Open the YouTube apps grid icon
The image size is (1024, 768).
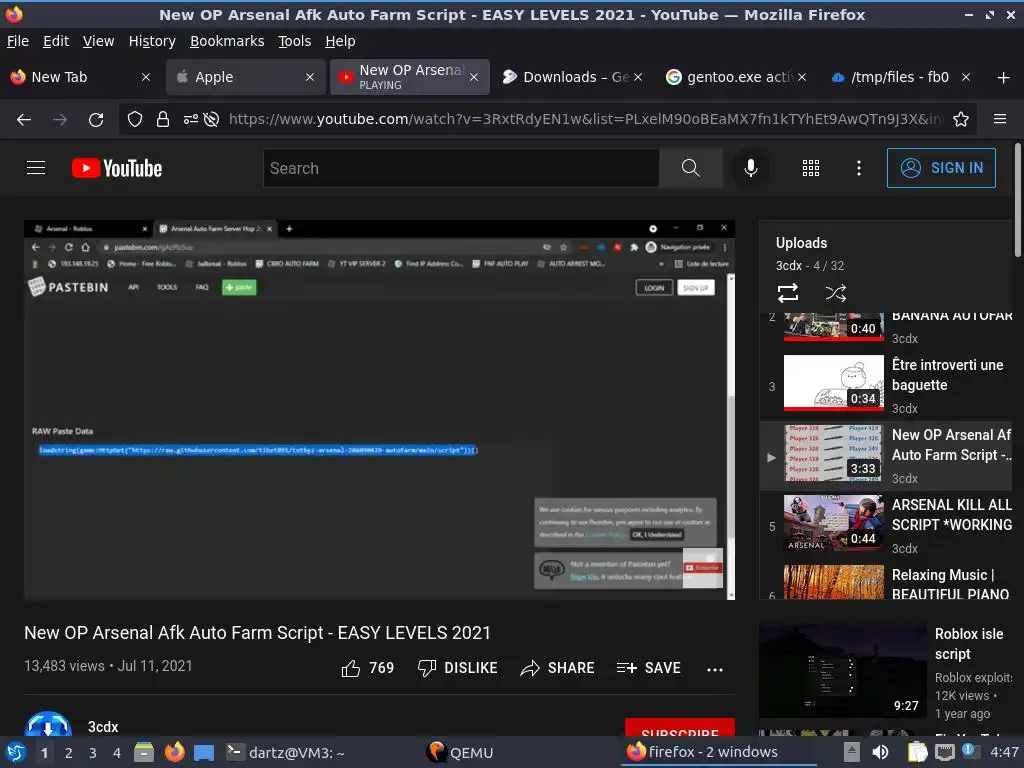810,168
